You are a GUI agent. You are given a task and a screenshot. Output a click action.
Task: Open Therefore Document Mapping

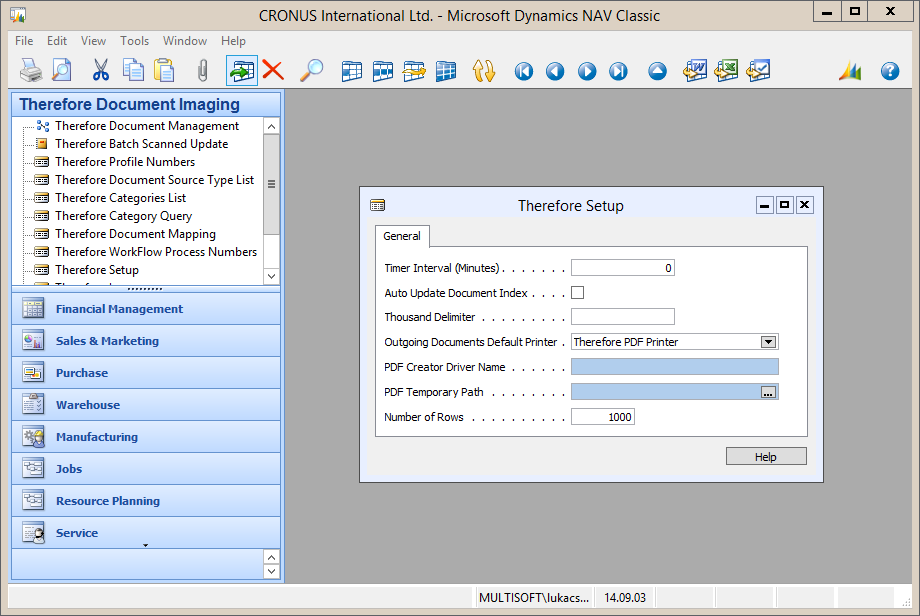(x=135, y=233)
